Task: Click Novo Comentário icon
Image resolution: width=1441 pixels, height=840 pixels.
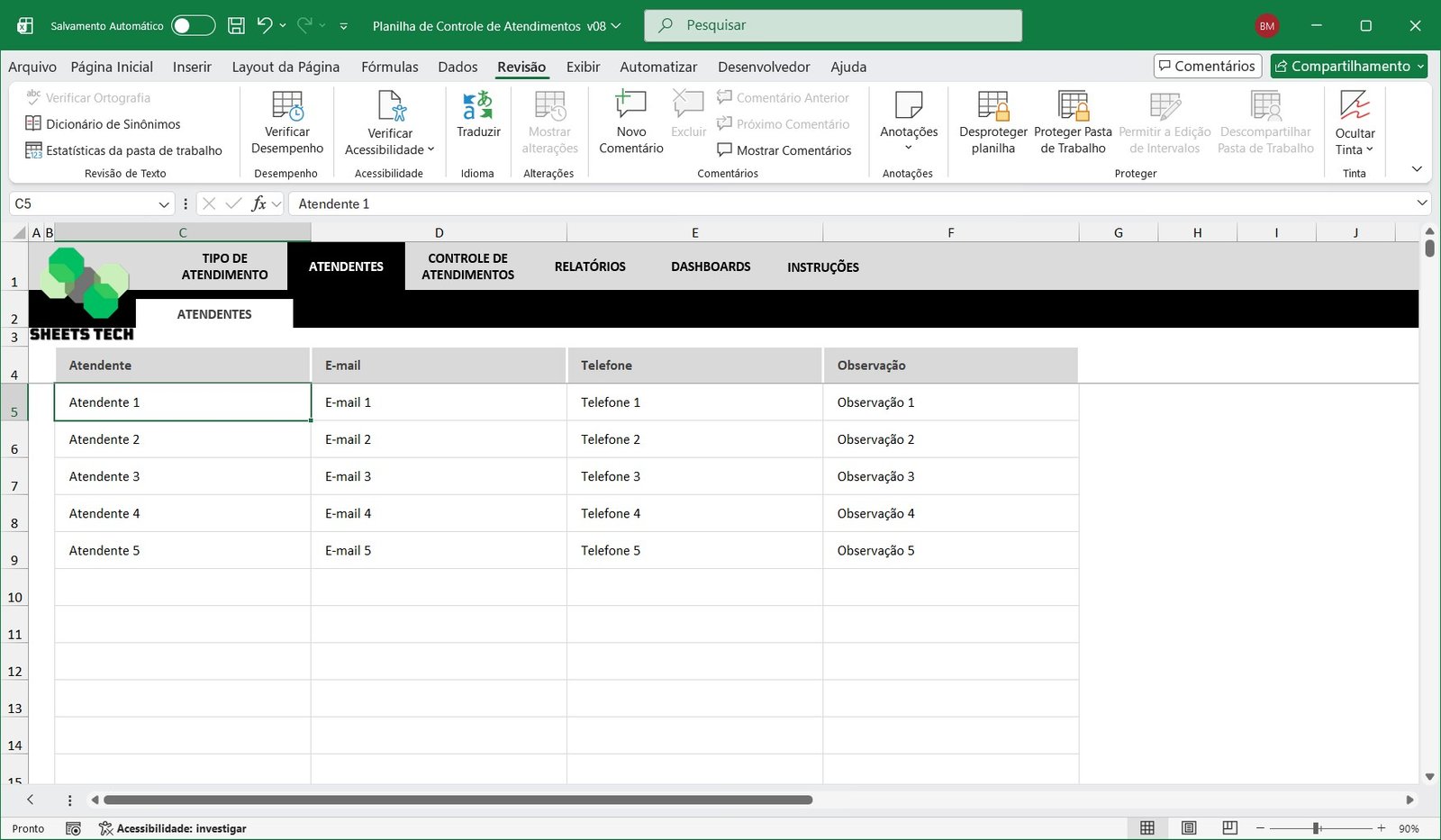Action: click(630, 106)
